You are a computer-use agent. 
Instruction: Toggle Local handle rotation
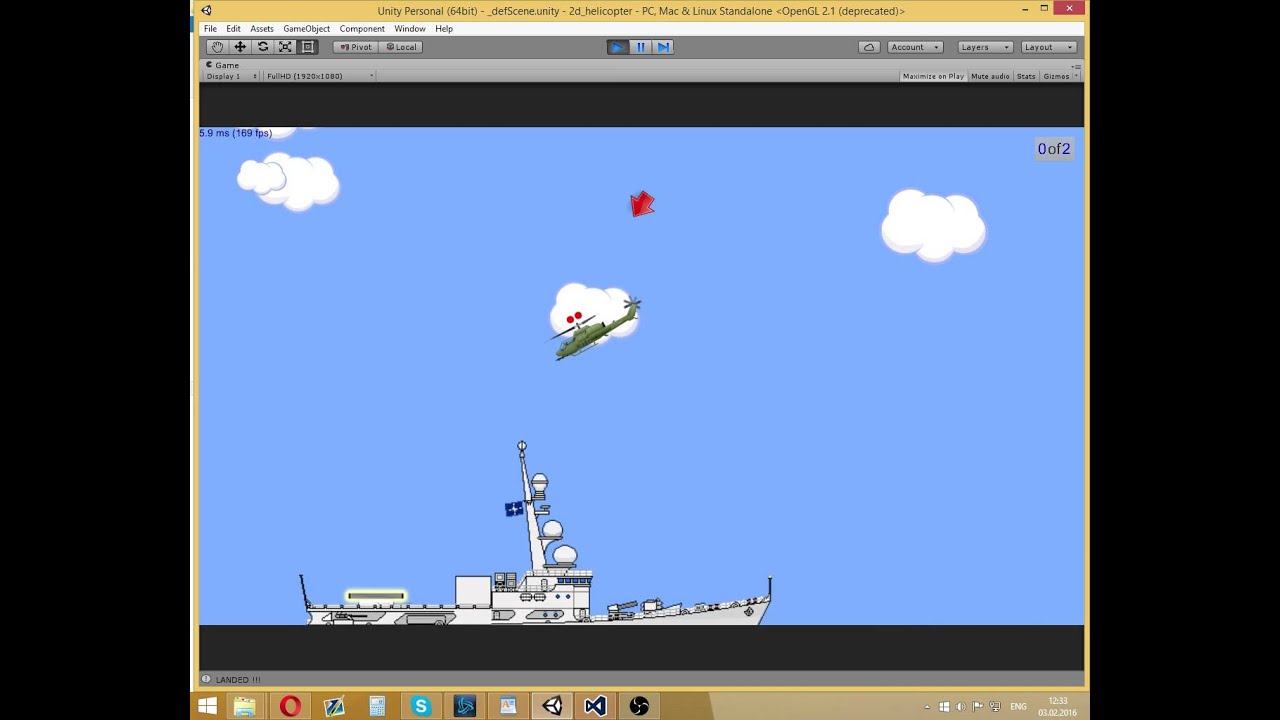click(400, 46)
